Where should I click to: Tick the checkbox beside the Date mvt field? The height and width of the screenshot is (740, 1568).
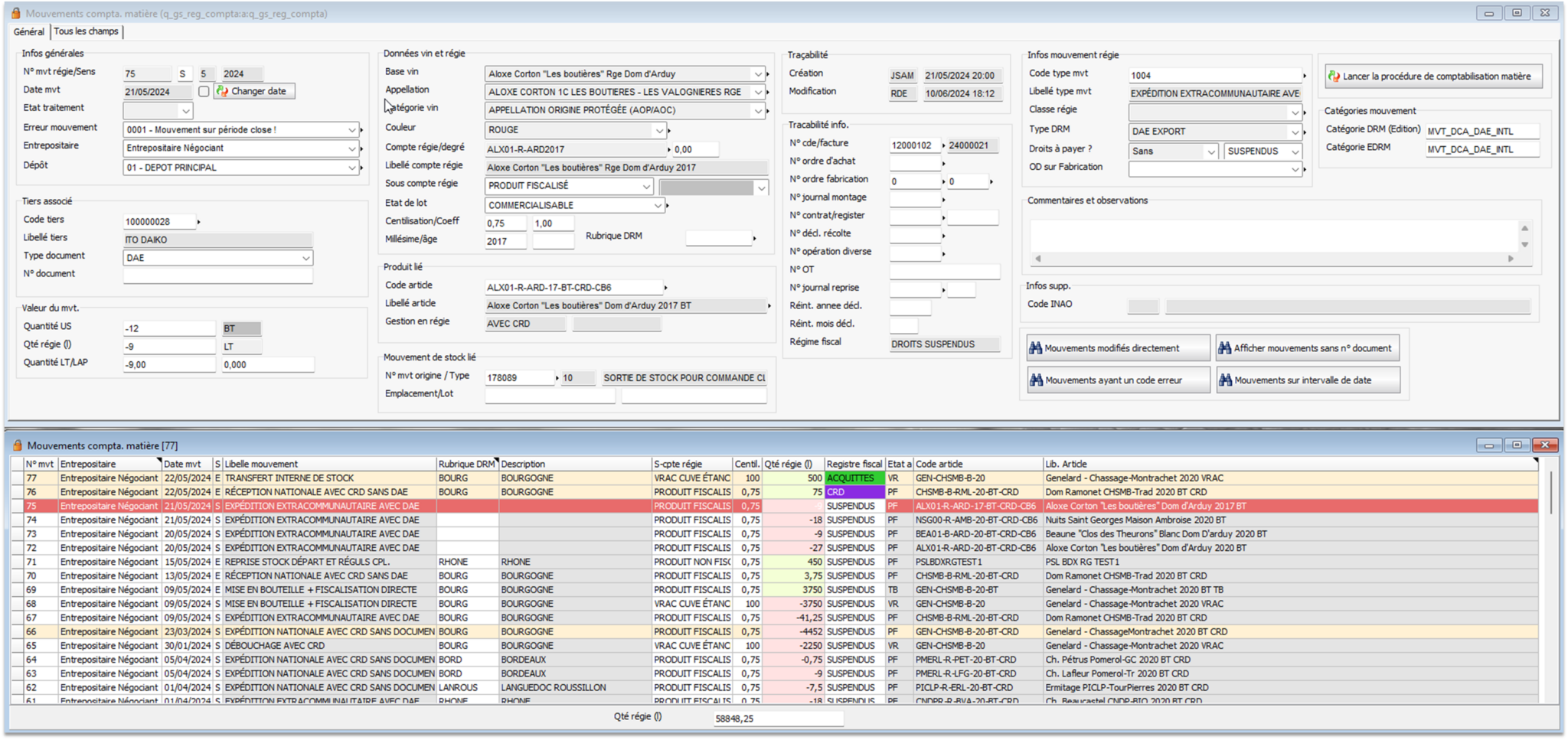click(x=204, y=91)
